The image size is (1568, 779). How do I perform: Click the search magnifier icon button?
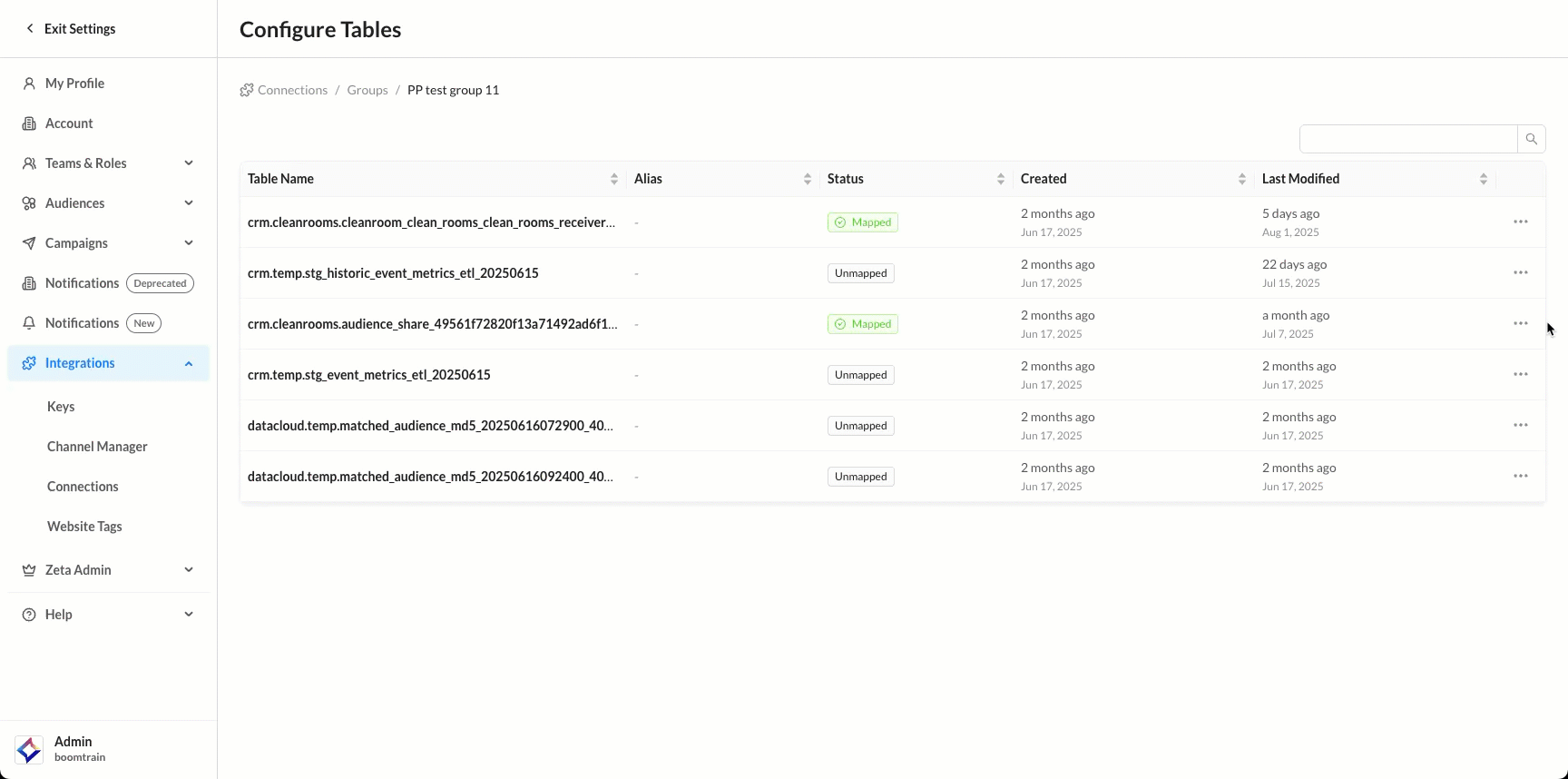click(x=1531, y=139)
